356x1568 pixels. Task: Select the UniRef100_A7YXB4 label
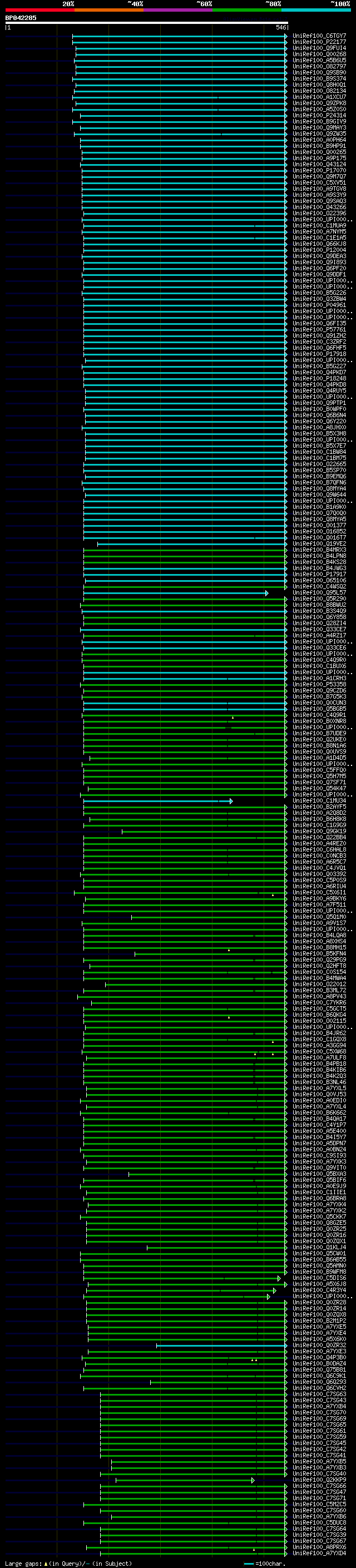point(319,1406)
